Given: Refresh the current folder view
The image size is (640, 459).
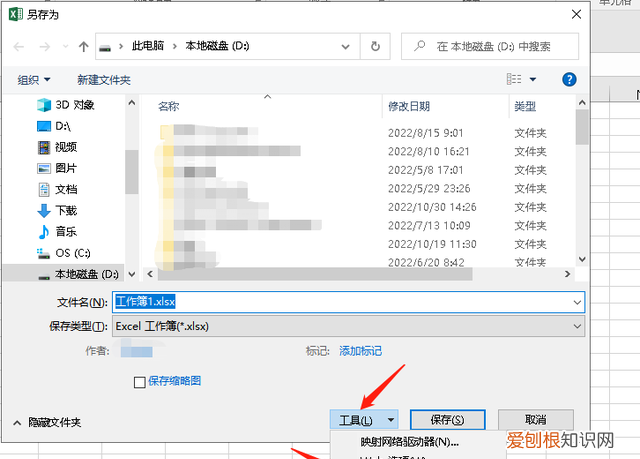Looking at the screenshot, I should [x=375, y=47].
